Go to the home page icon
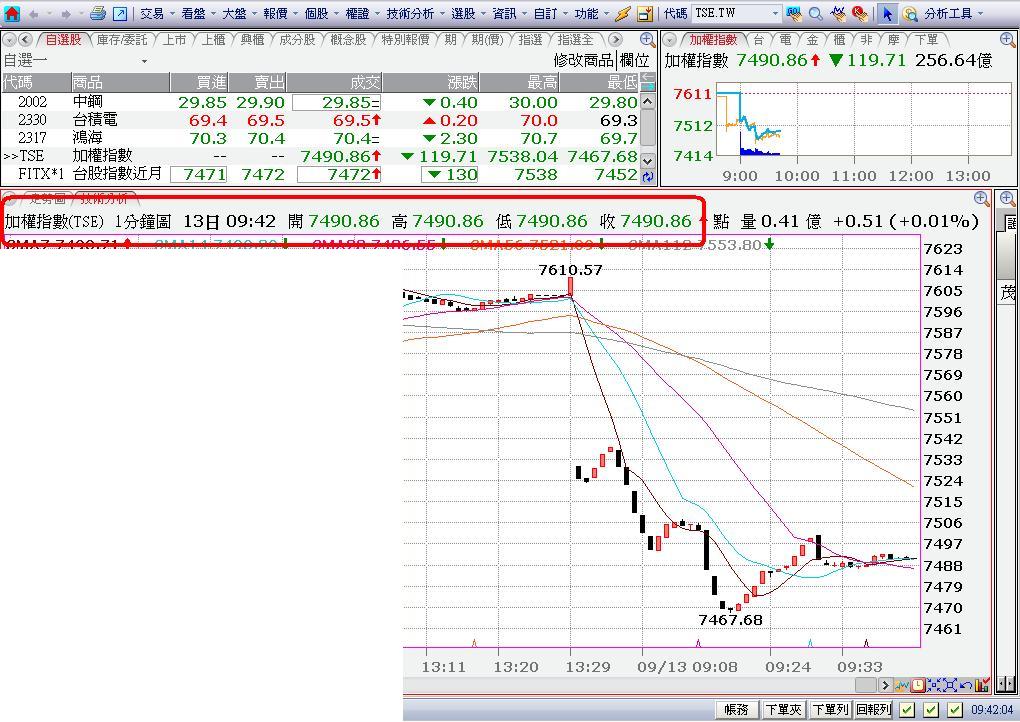 [12, 13]
